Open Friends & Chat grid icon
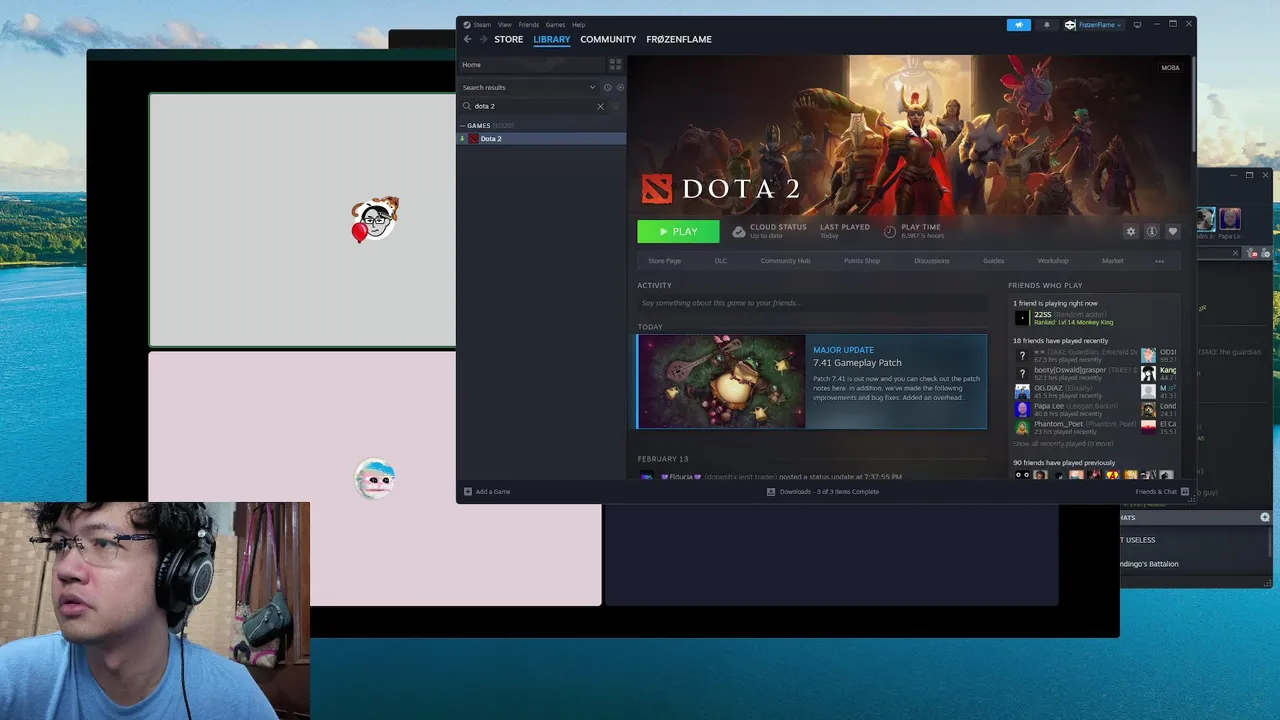The image size is (1280, 720). coord(1185,492)
